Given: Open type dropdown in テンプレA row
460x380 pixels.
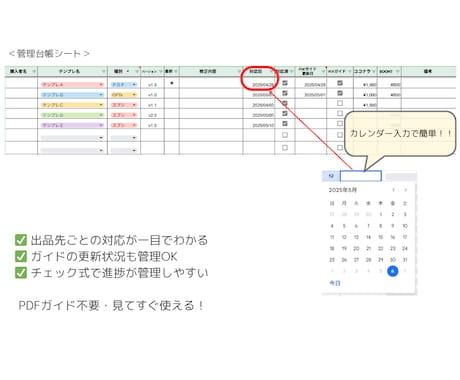Looking at the screenshot, I should click(x=124, y=85).
